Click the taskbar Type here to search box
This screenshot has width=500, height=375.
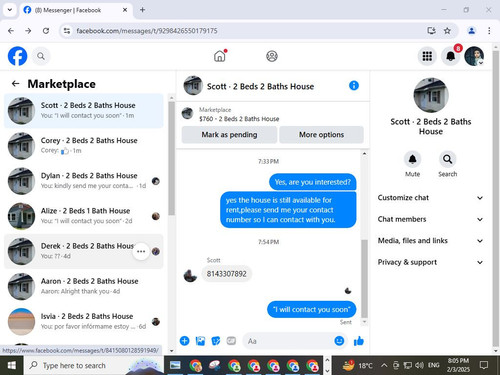coord(93,365)
